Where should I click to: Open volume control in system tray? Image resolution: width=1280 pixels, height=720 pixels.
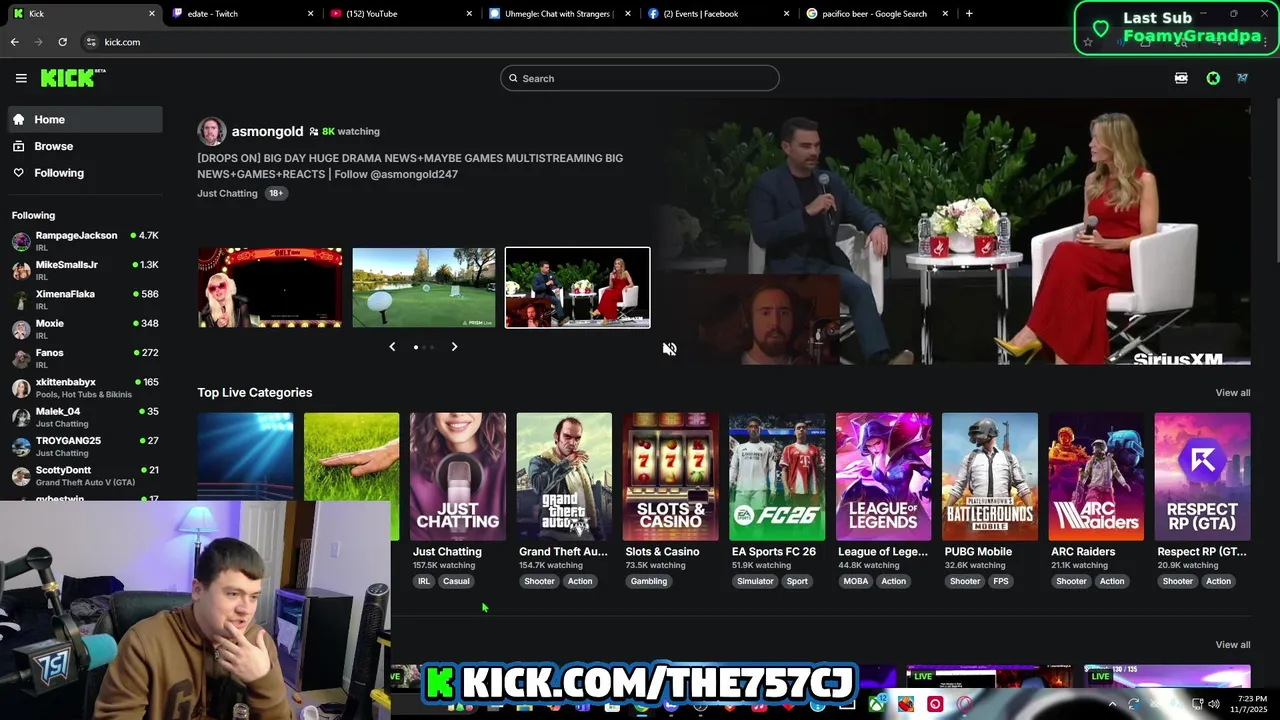1213,704
